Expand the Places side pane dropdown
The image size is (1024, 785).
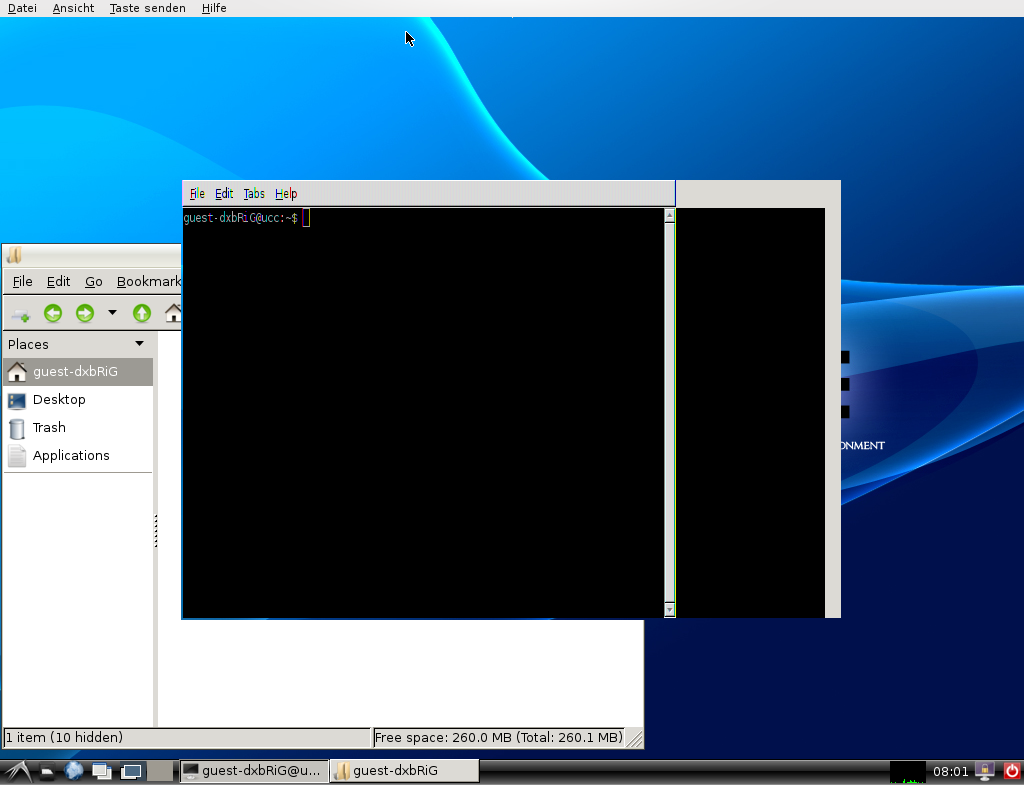click(139, 344)
